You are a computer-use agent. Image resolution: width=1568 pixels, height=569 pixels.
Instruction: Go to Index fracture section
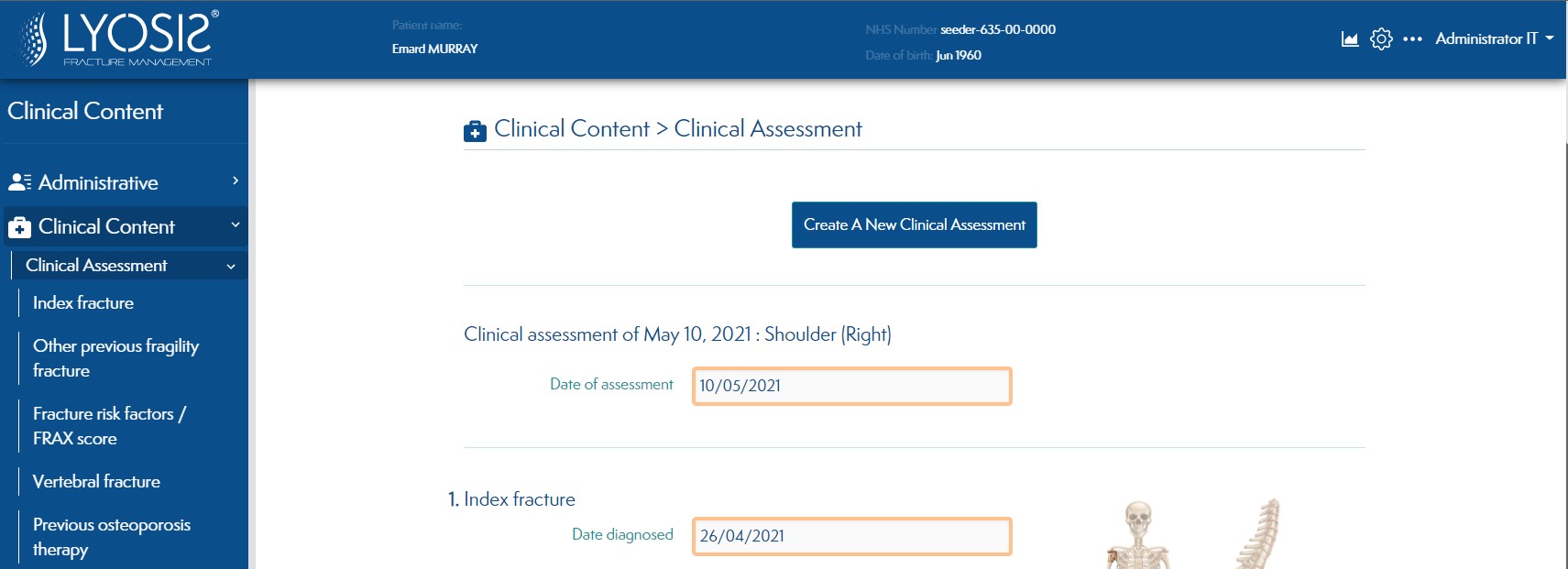83,302
